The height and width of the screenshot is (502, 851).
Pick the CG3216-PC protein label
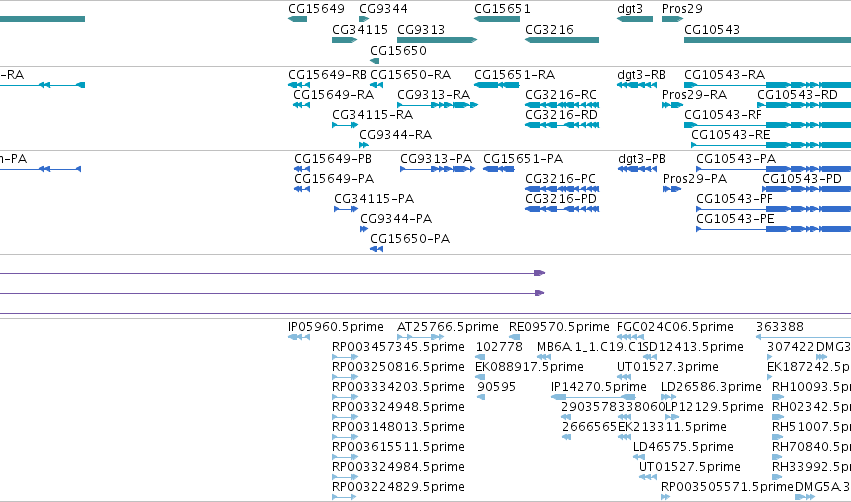[561, 179]
